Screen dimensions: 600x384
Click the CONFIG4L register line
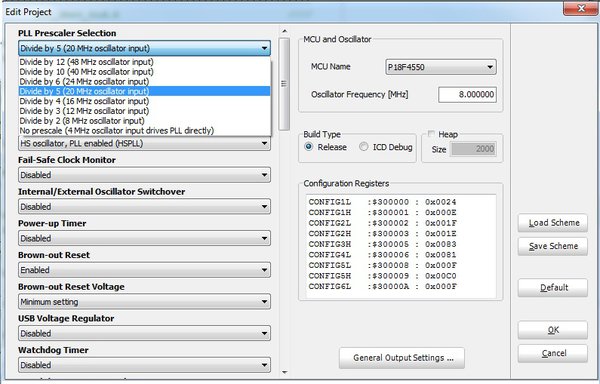point(382,255)
